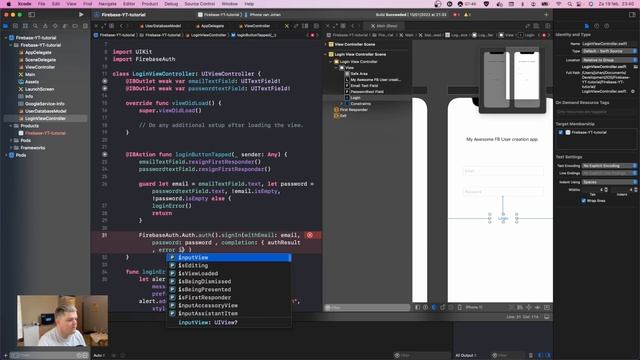Open the Source Control menu
Screen dimensions: 640x360
tap(200, 4)
